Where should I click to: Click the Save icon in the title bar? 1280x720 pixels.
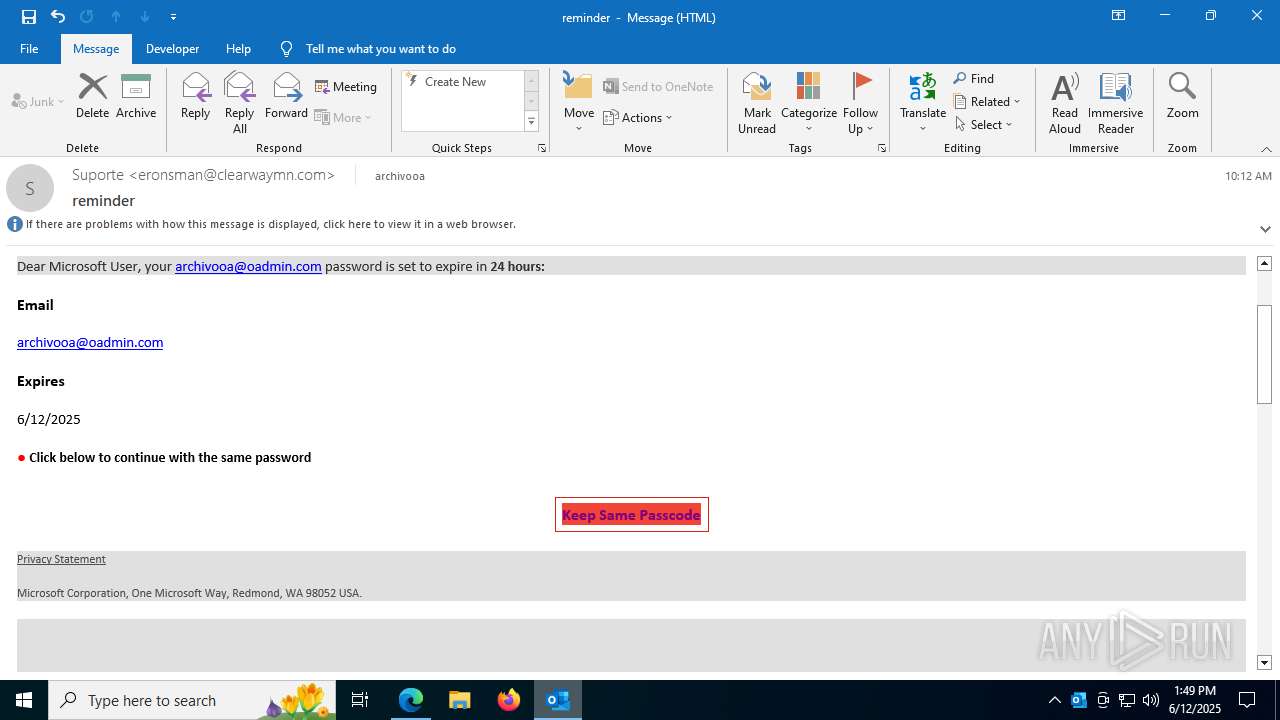[29, 16]
